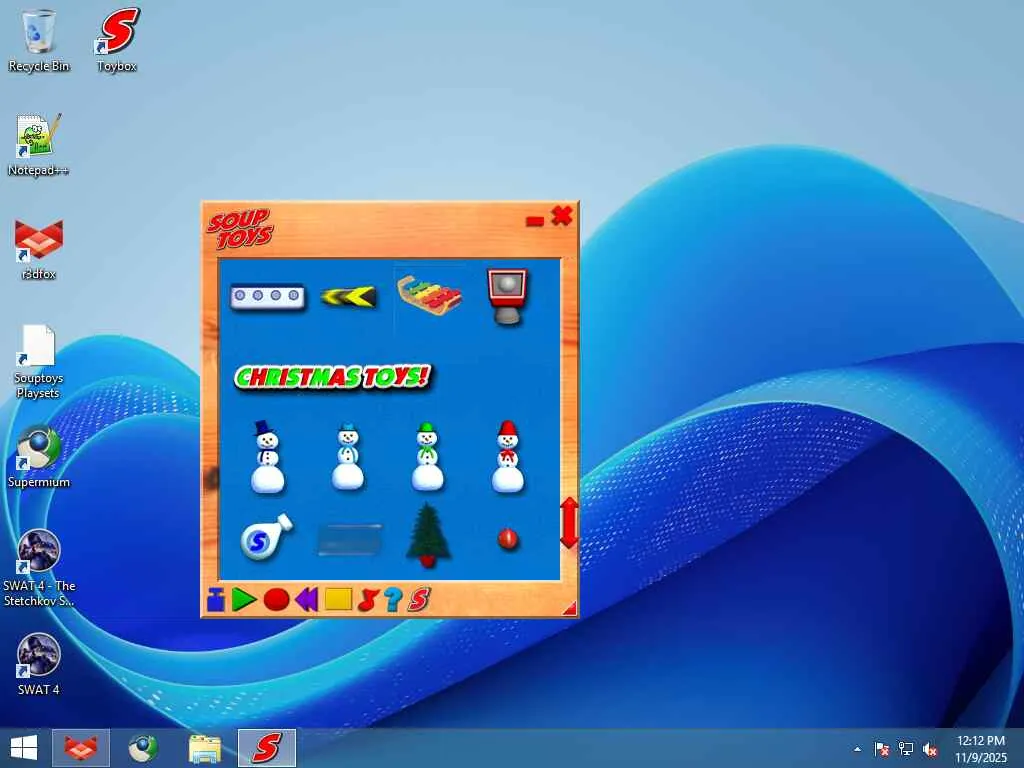Show hidden system tray icons
Viewport: 1024px width, 768px height.
point(857,749)
